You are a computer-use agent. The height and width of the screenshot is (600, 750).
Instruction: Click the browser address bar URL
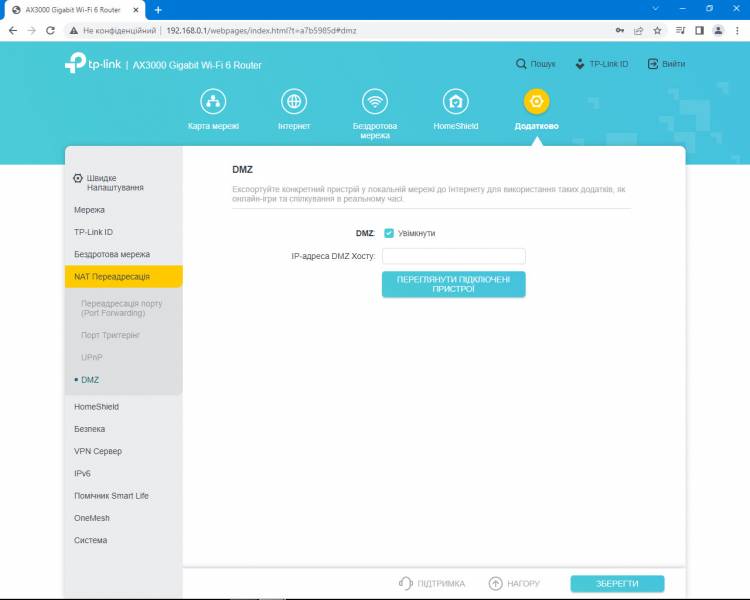point(261,31)
